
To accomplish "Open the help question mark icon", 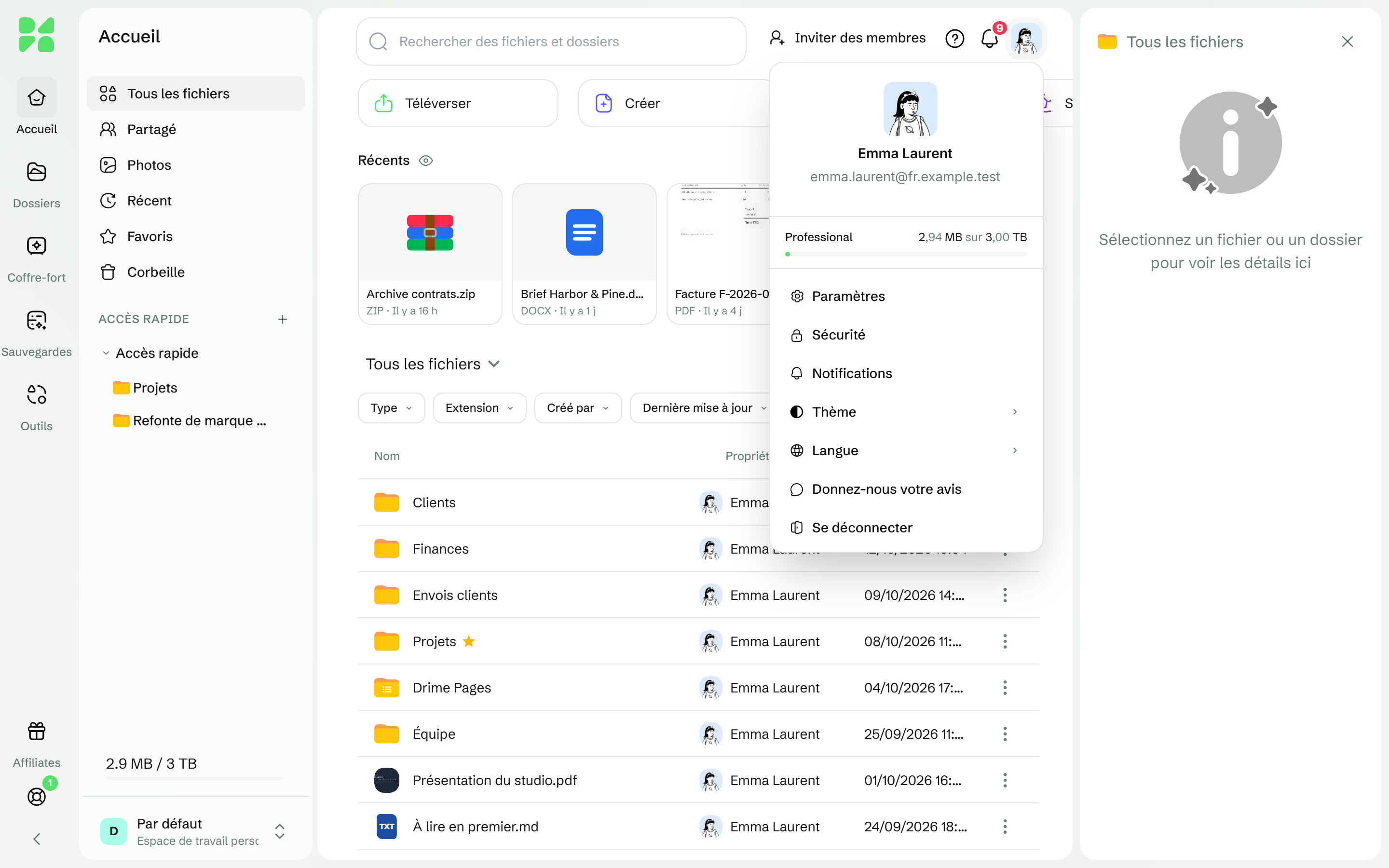I will (x=954, y=39).
